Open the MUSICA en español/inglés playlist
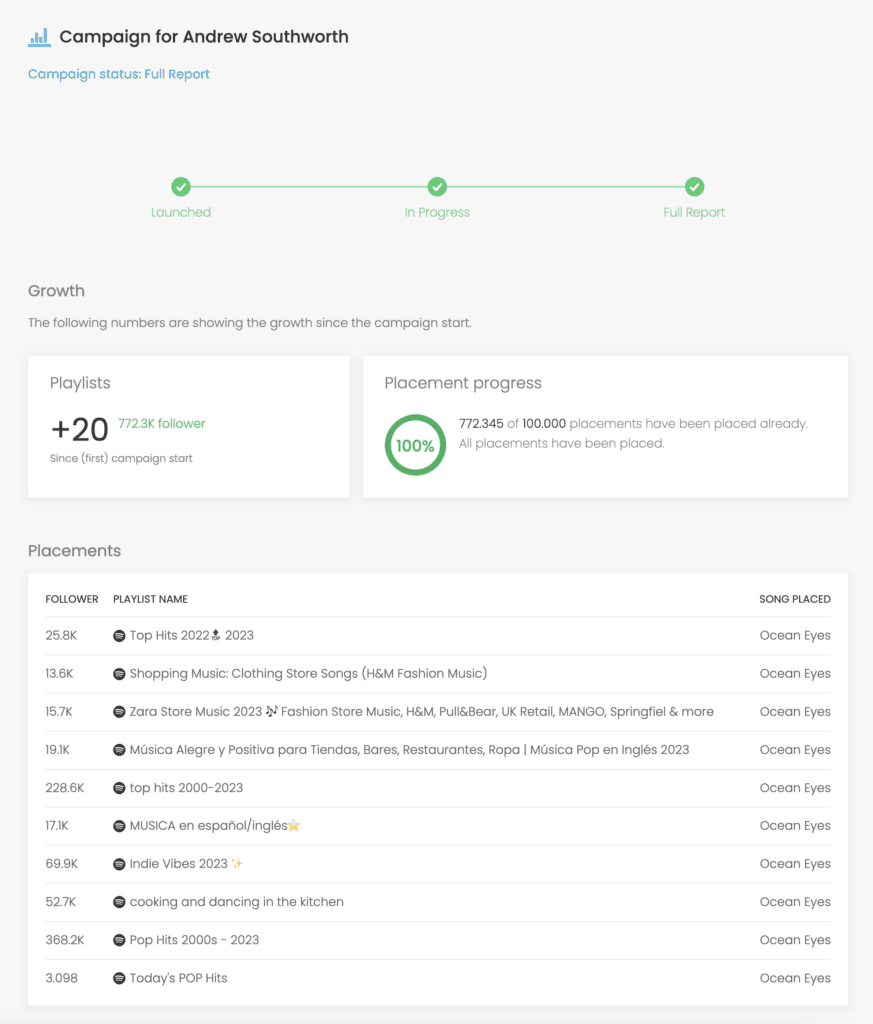This screenshot has height=1024, width=873. [x=215, y=825]
